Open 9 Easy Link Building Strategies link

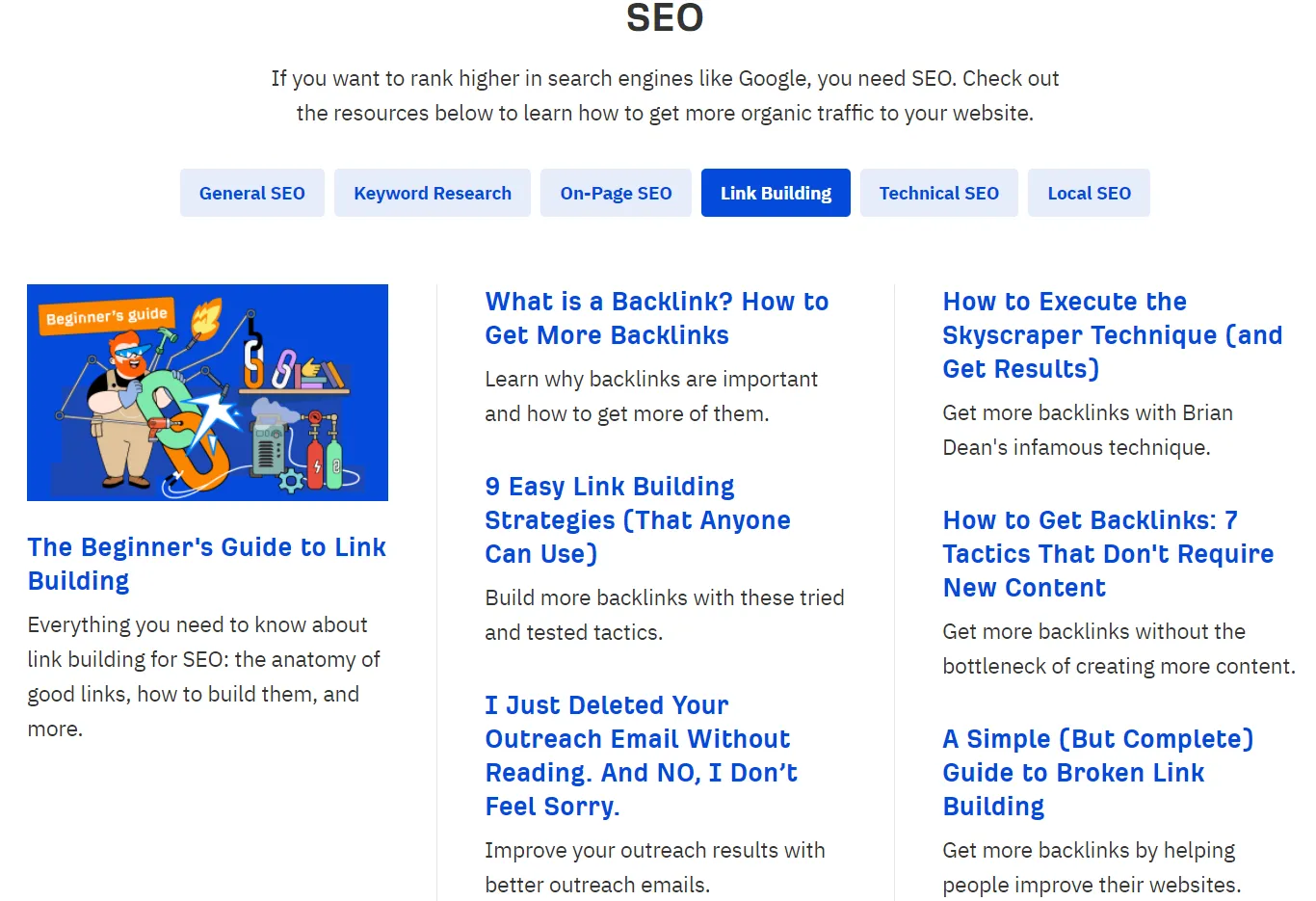click(637, 520)
